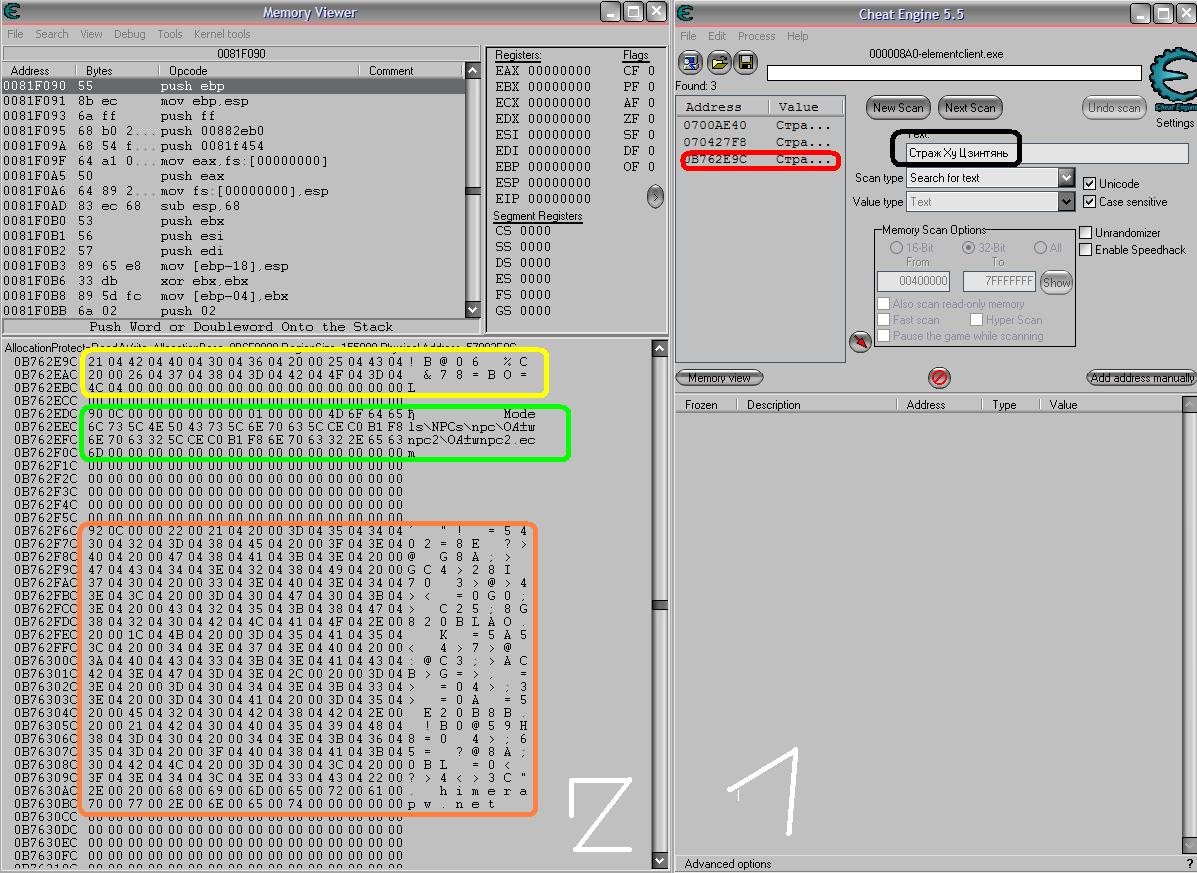Open Process menu in Cheat Engine

click(x=757, y=36)
